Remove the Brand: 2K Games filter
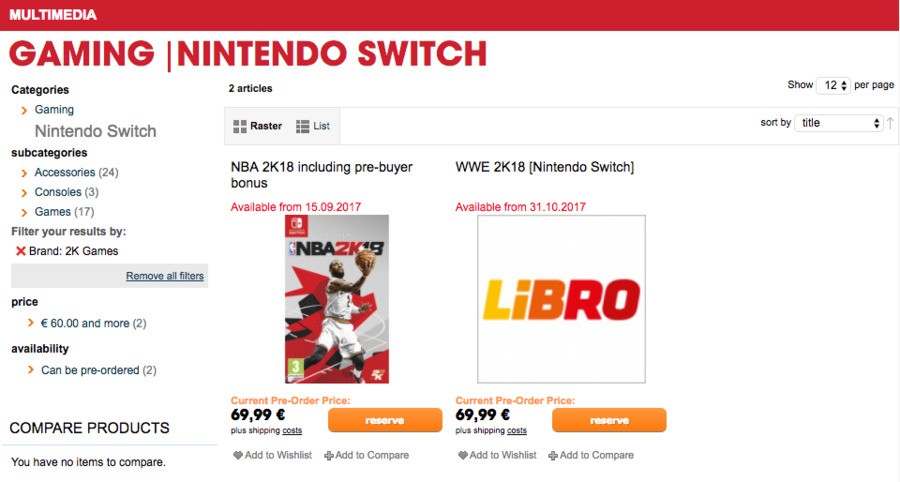 click(x=21, y=251)
